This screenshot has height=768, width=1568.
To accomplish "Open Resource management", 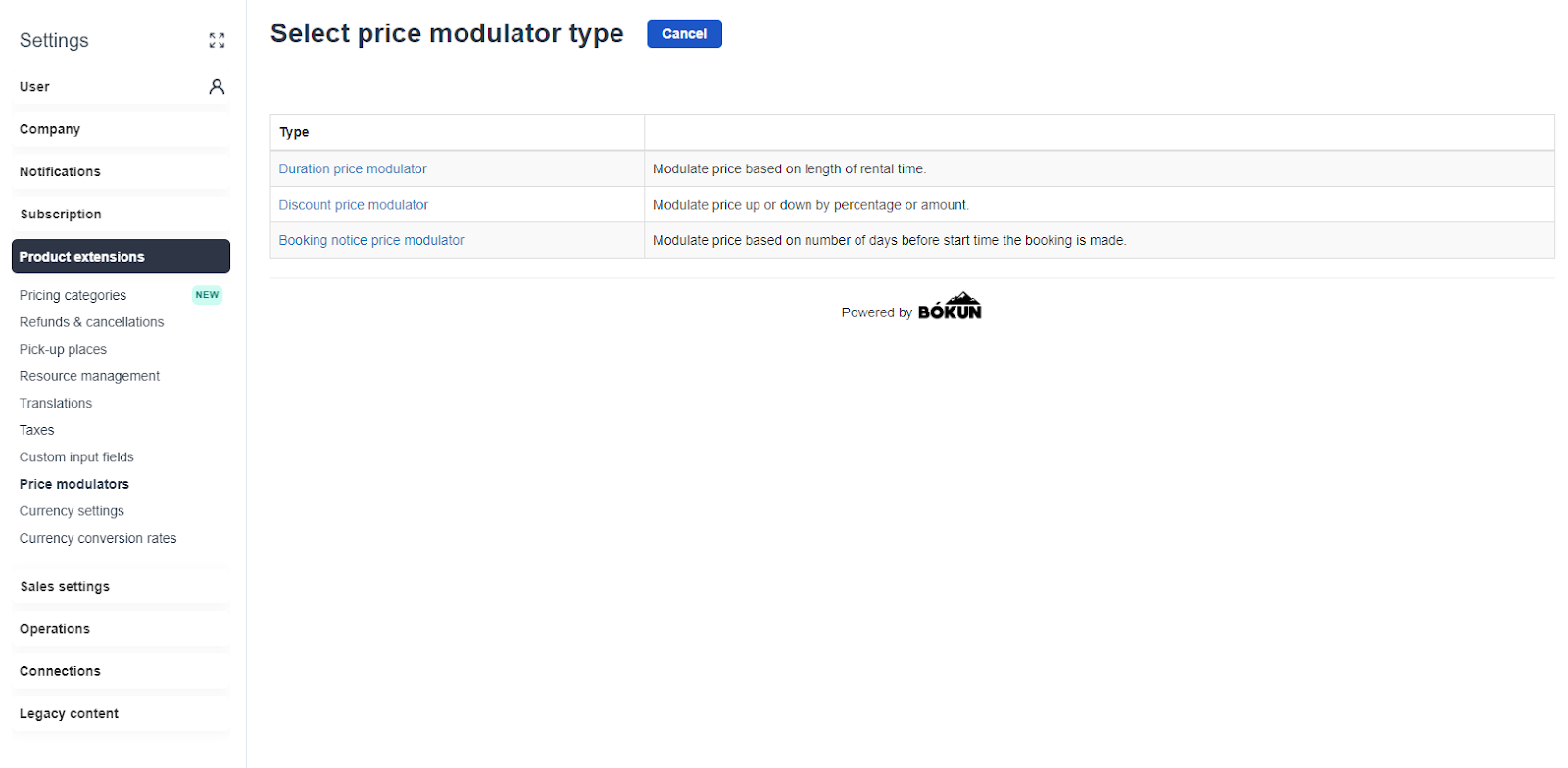I will click(x=89, y=376).
